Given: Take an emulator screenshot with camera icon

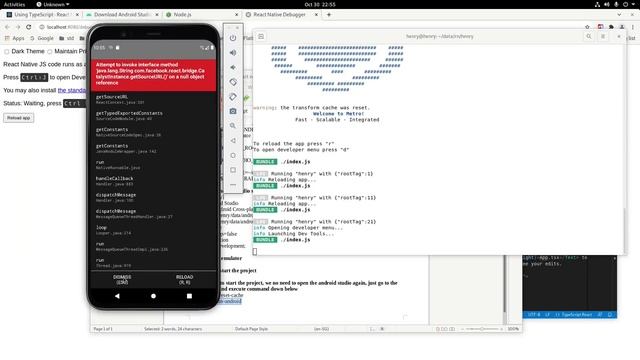Looking at the screenshot, I should [x=233, y=111].
